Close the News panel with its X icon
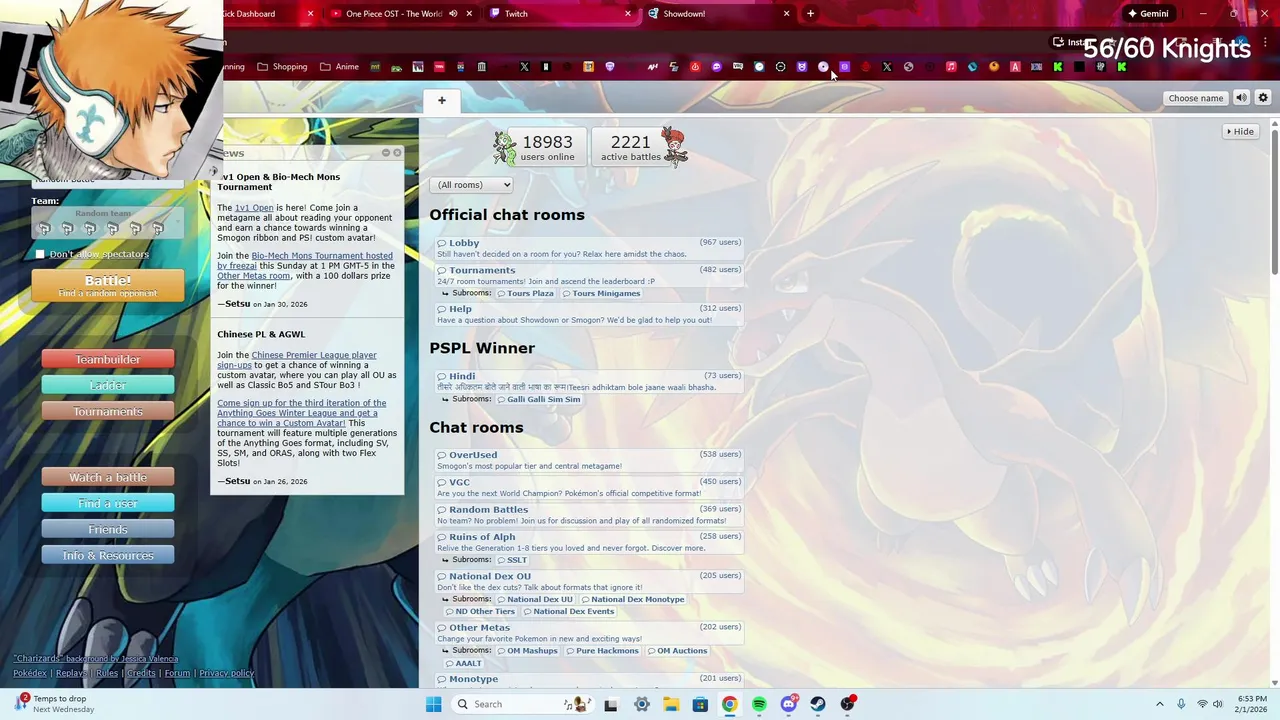Image resolution: width=1280 pixels, height=720 pixels. [397, 153]
